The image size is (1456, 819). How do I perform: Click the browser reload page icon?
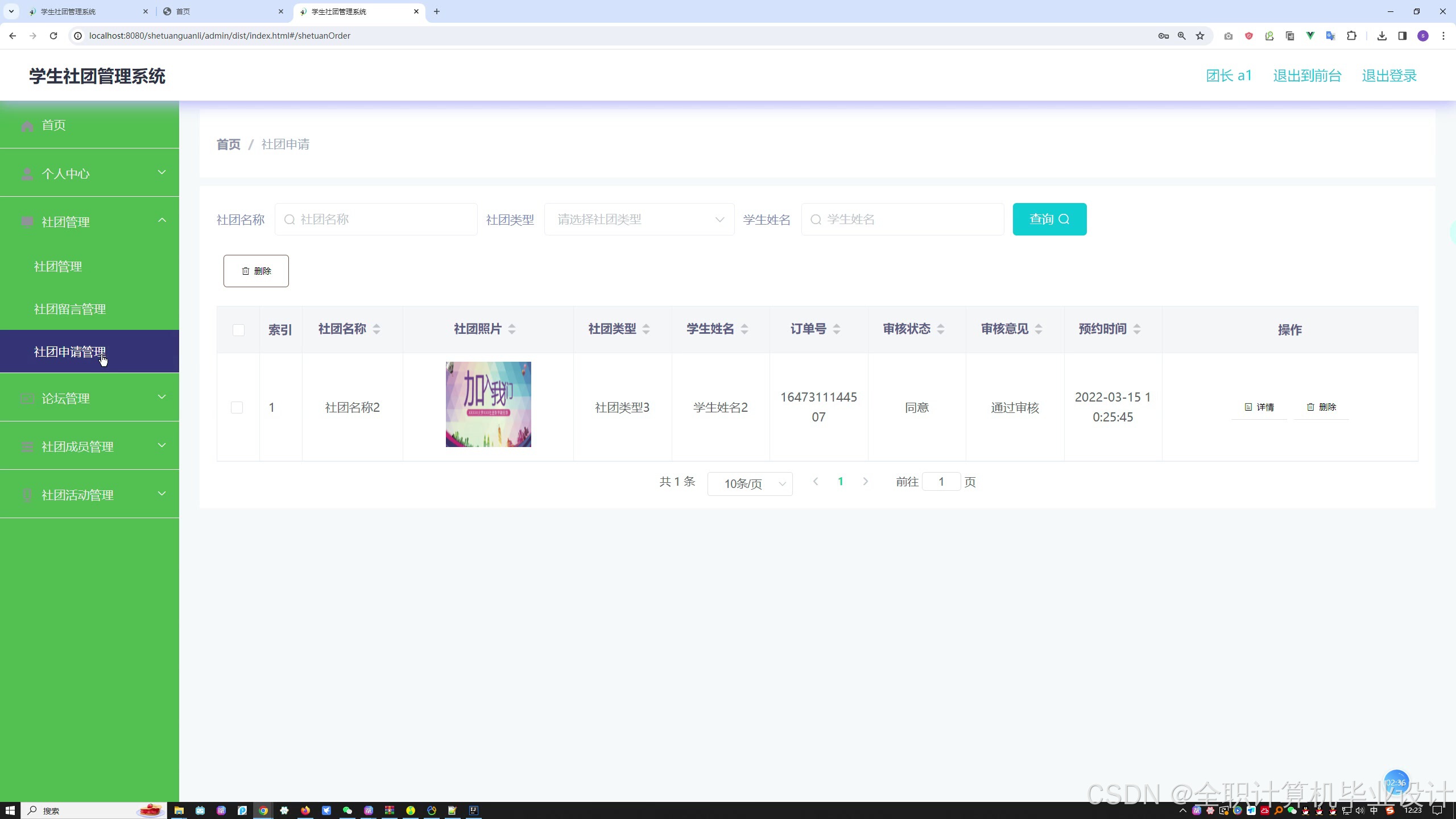tap(53, 36)
